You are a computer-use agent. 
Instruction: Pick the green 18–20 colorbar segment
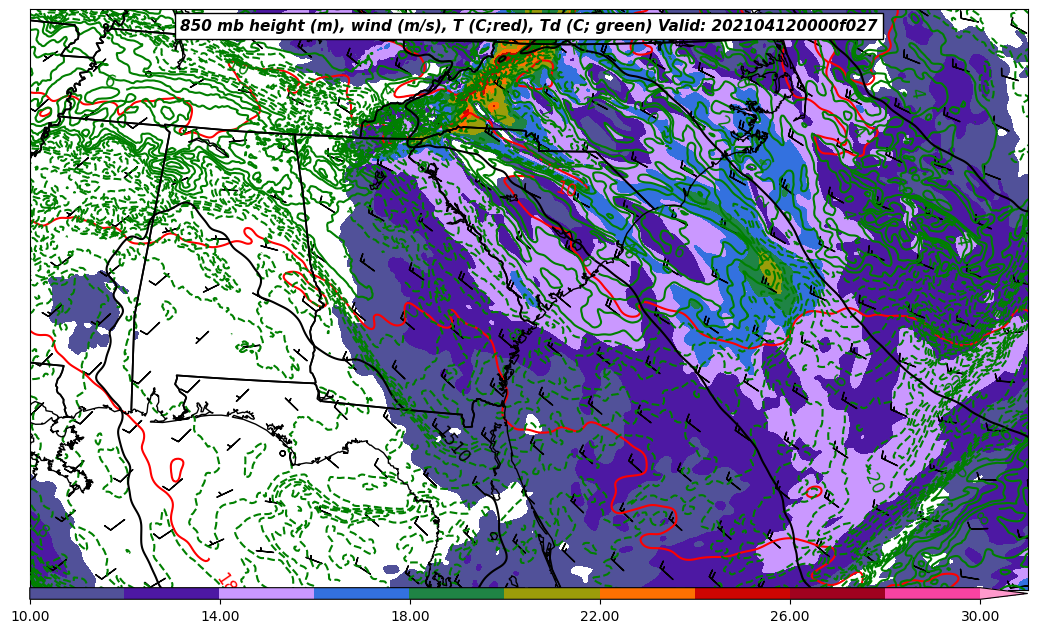point(457,593)
